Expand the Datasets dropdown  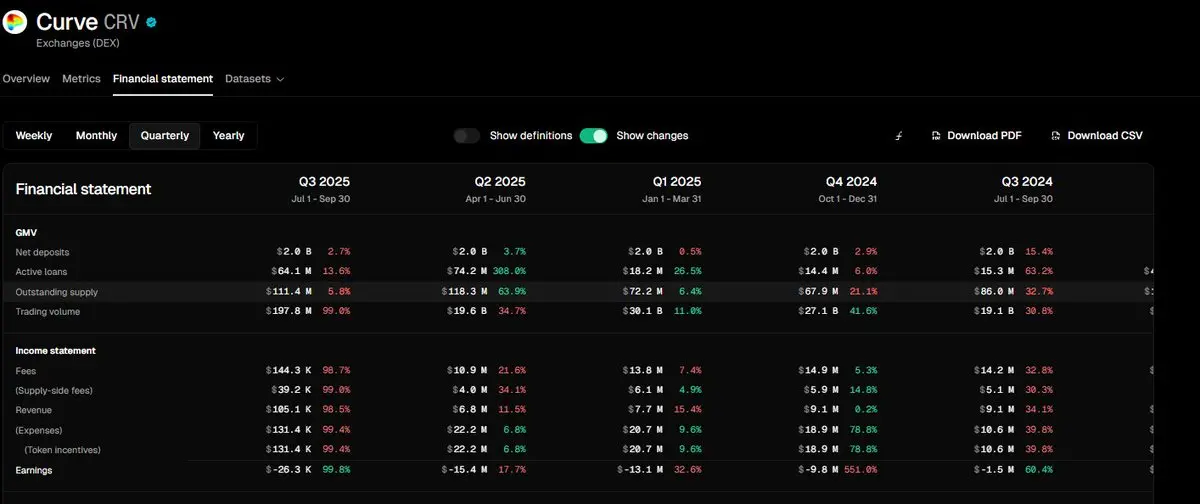[x=255, y=79]
